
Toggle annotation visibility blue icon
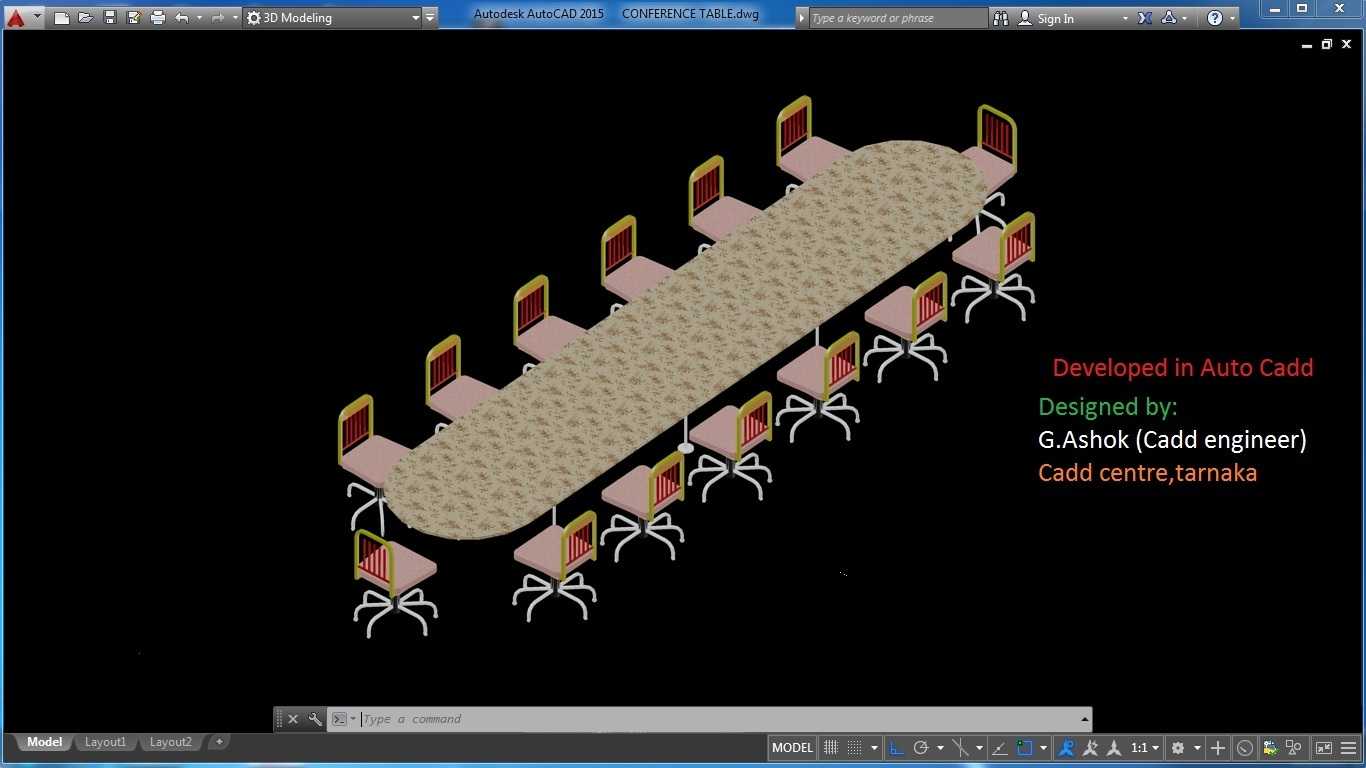tap(1067, 747)
